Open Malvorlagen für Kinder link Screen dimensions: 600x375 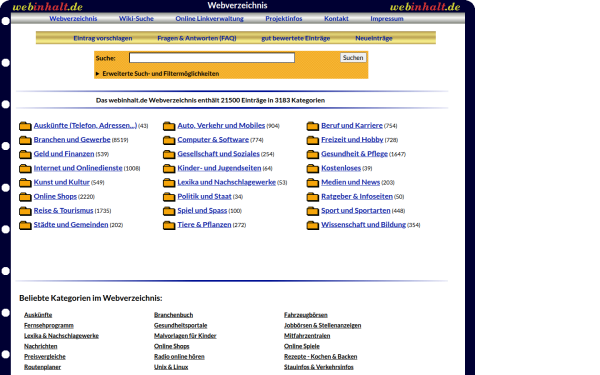(x=185, y=336)
